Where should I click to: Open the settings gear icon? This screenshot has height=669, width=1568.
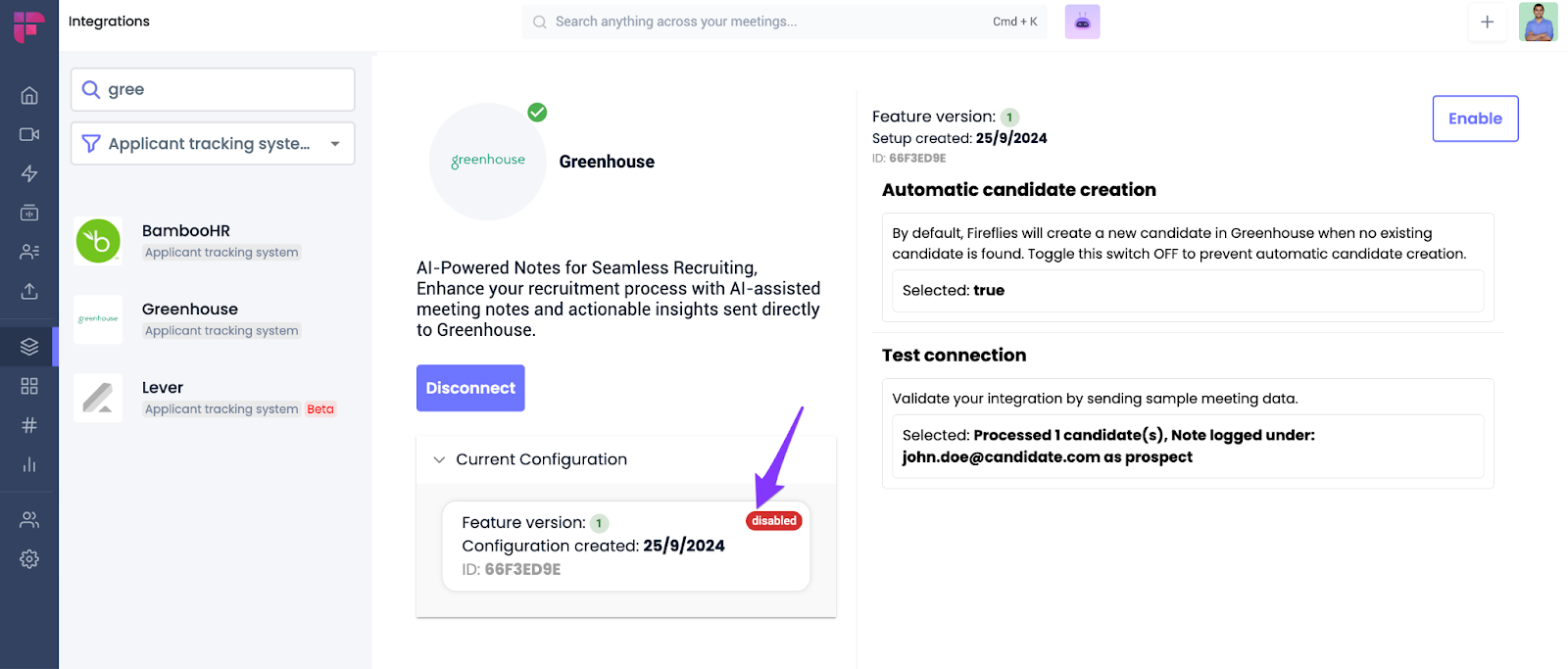click(x=29, y=559)
